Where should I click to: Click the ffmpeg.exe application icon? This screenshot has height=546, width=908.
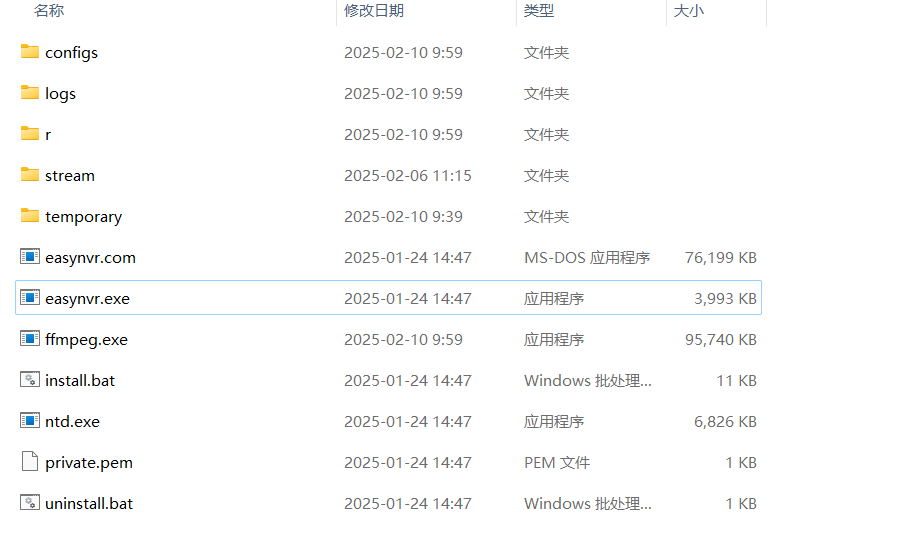click(30, 339)
